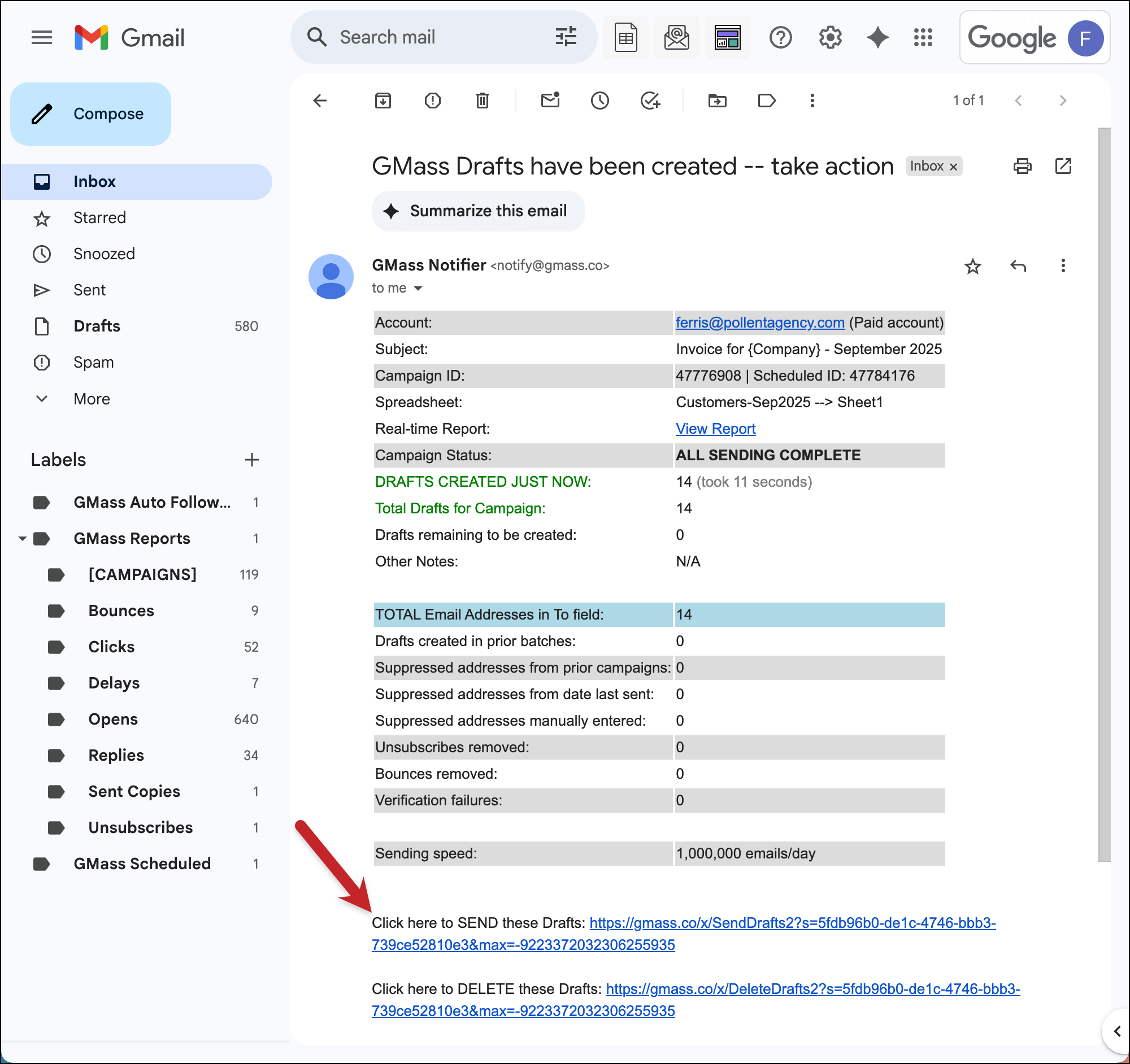Click the Report spam icon
This screenshot has width=1130, height=1064.
pyautogui.click(x=433, y=101)
